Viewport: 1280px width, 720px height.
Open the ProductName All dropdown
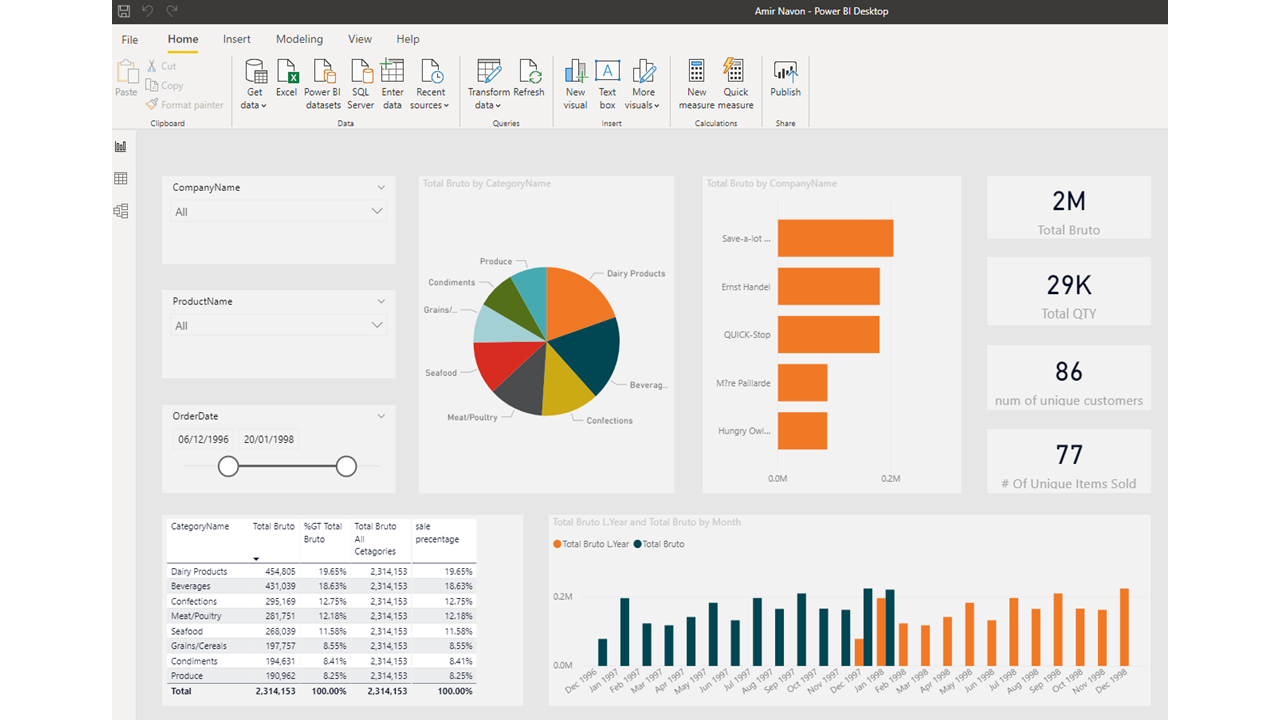[279, 325]
